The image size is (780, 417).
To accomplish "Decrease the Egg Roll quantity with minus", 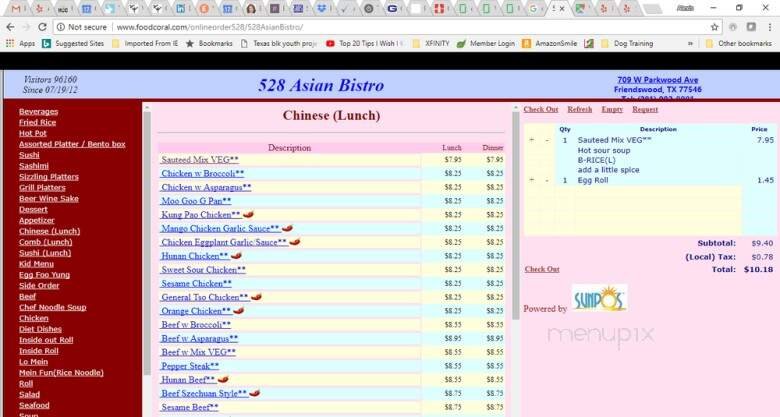I will (x=546, y=180).
